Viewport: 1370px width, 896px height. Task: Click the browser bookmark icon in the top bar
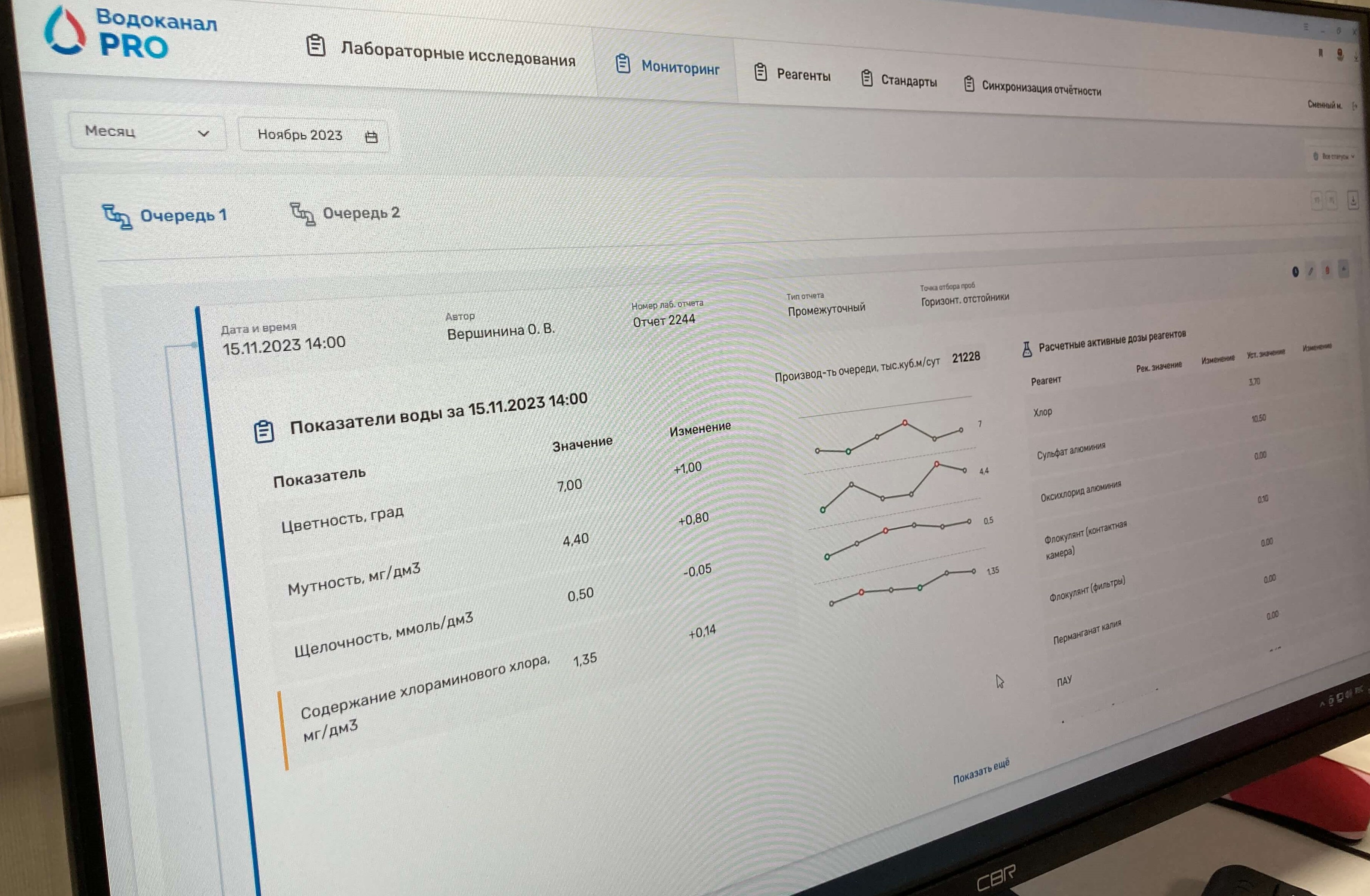[1321, 53]
